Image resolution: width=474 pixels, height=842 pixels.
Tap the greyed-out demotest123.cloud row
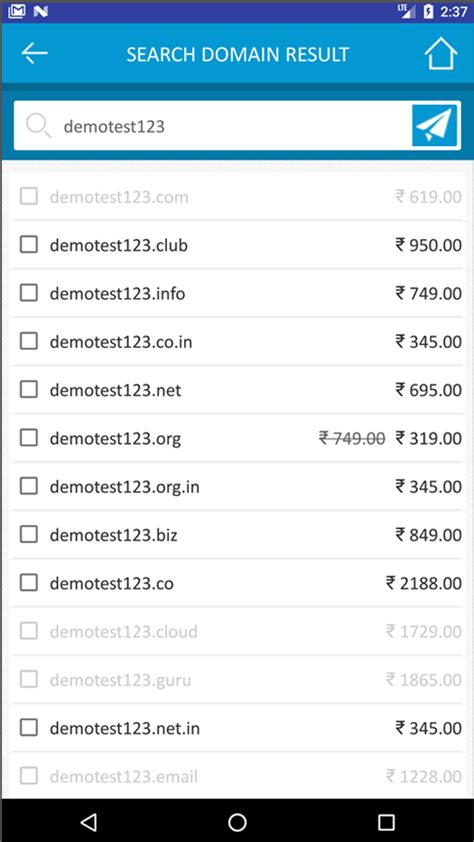(x=237, y=632)
